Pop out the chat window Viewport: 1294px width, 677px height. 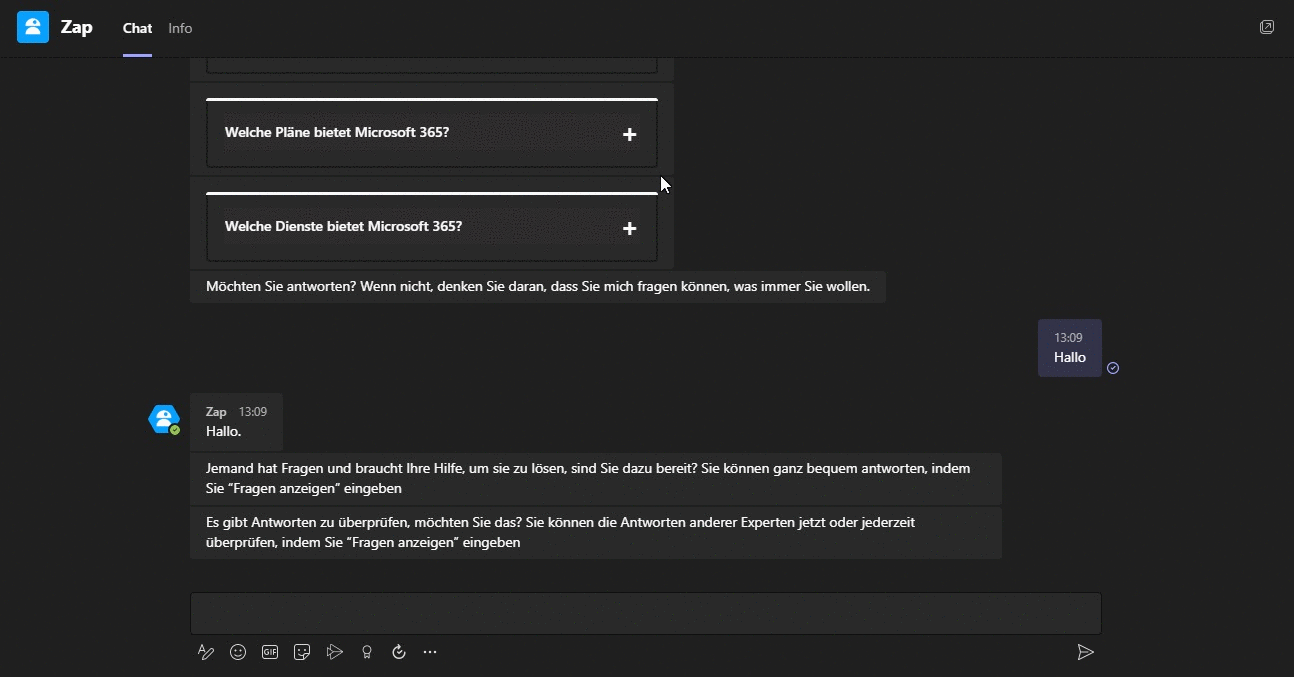(1267, 27)
